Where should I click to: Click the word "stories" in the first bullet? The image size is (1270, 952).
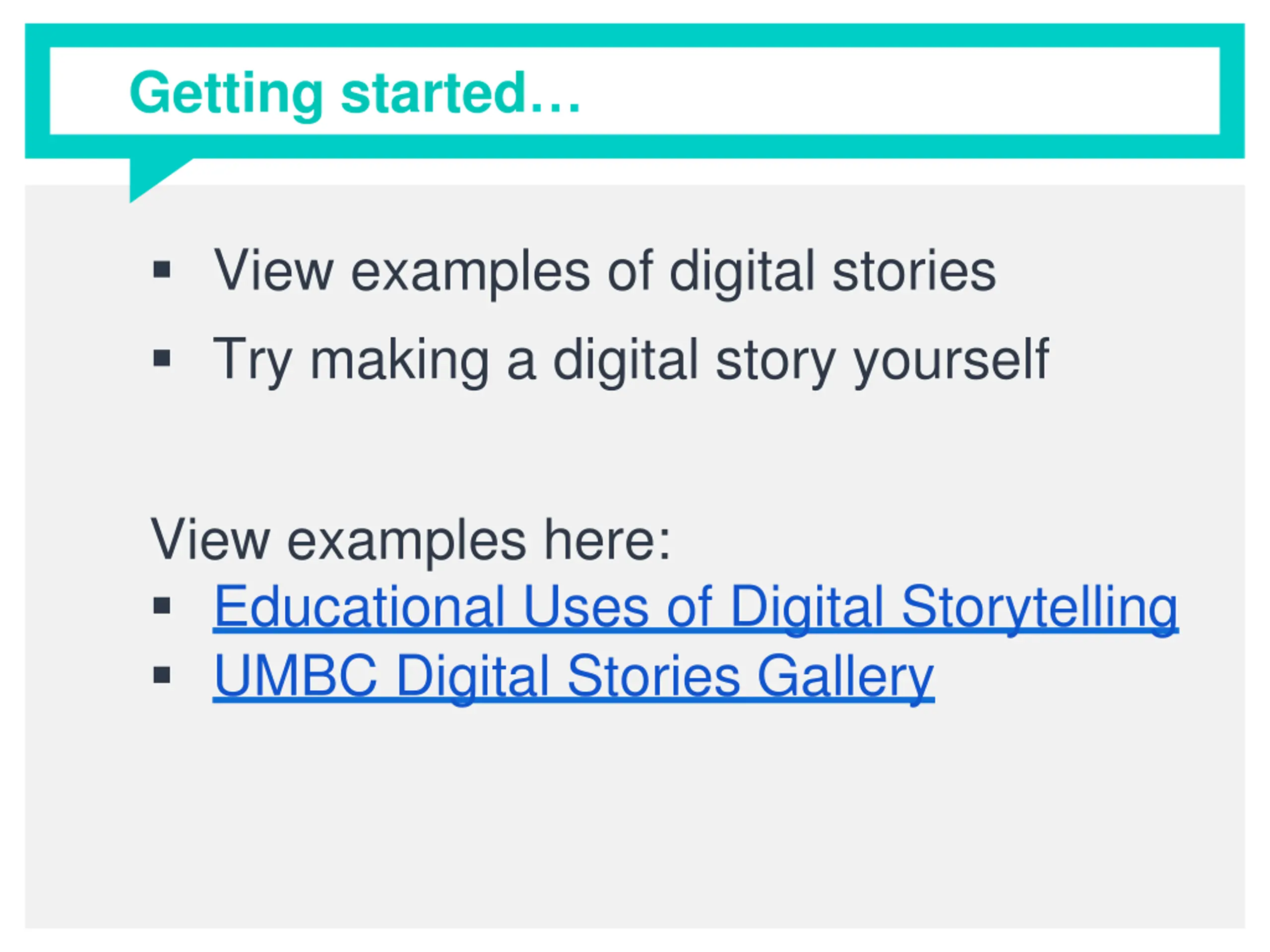pyautogui.click(x=914, y=270)
